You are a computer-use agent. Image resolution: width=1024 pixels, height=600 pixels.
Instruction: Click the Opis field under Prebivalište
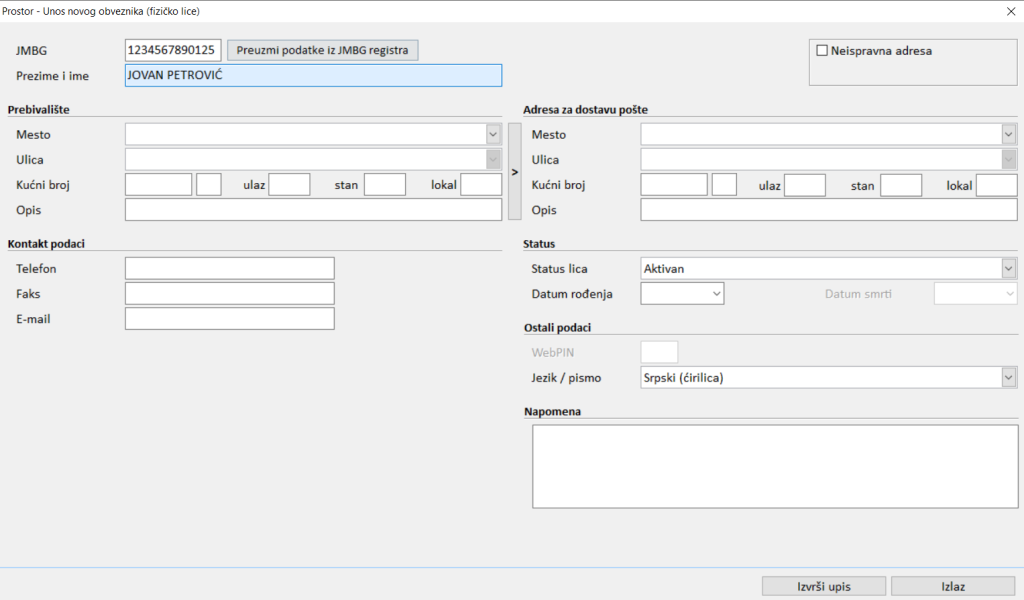(x=313, y=210)
